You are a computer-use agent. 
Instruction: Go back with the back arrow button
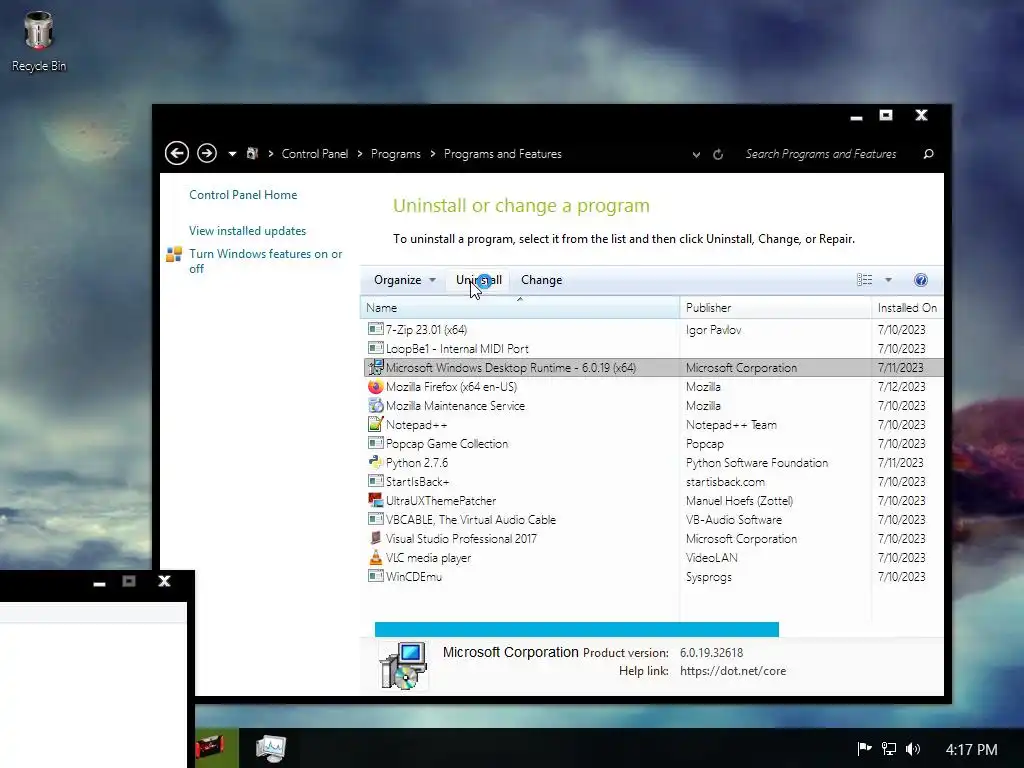(x=177, y=153)
